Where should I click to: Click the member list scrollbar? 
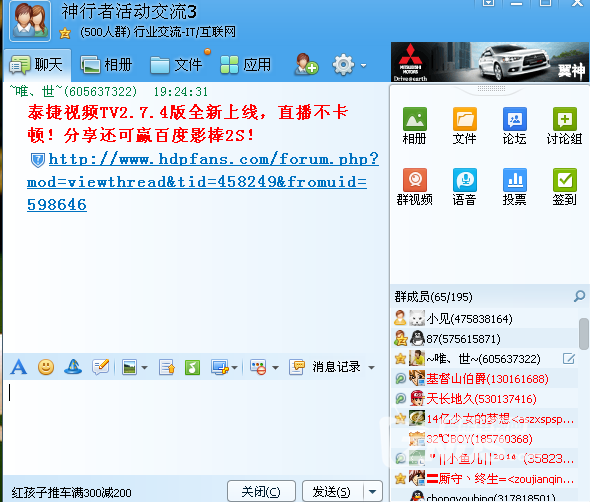point(584,334)
